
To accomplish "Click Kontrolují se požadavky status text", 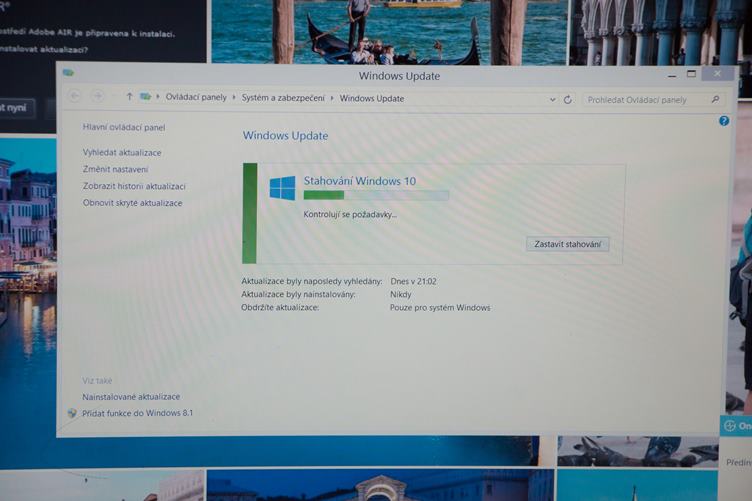I will pos(350,215).
